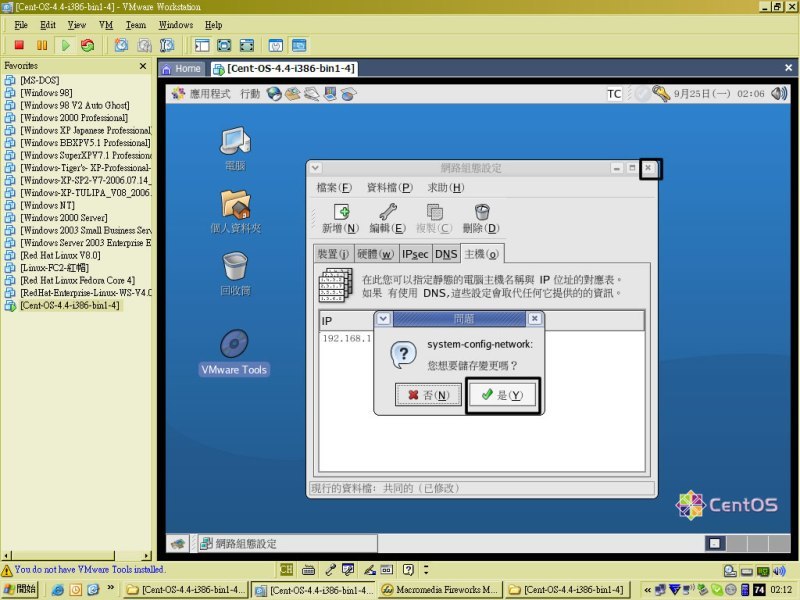Decline saving with the 否(N) button

coord(428,395)
